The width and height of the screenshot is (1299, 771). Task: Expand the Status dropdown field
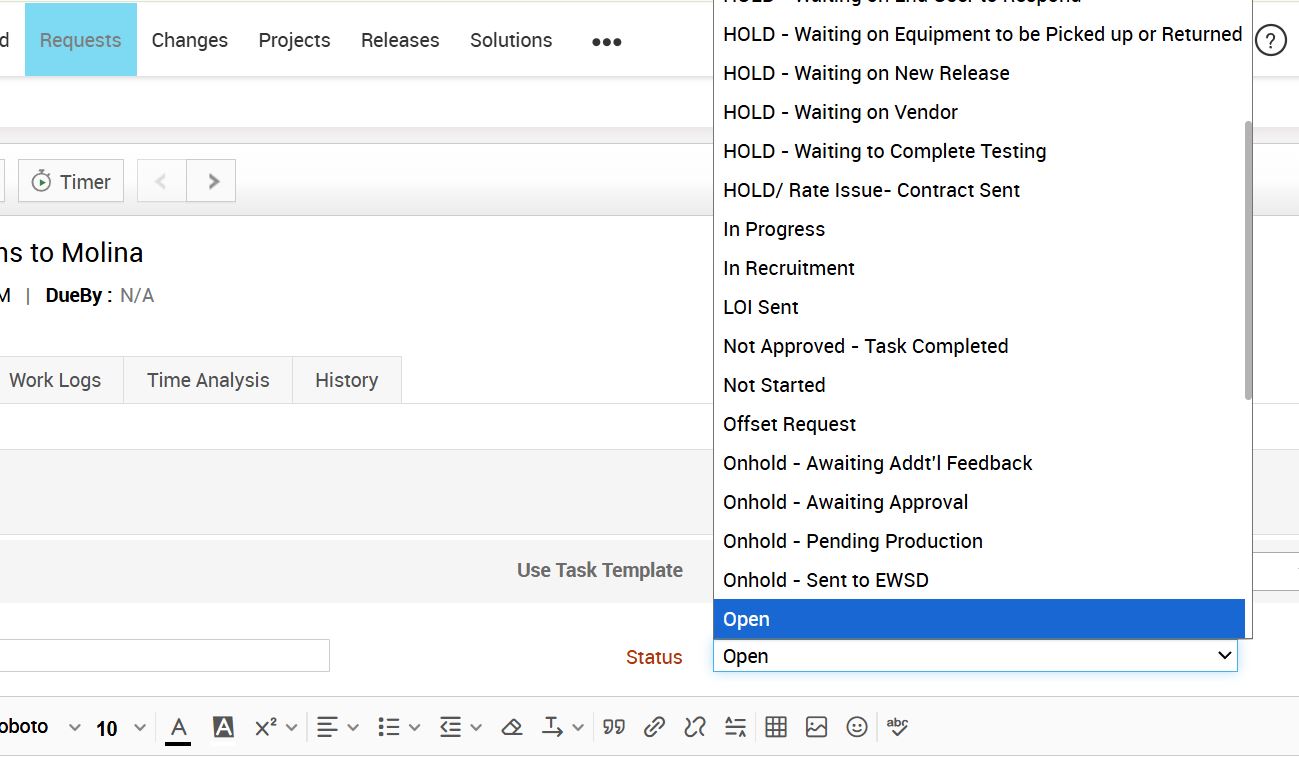[975, 656]
